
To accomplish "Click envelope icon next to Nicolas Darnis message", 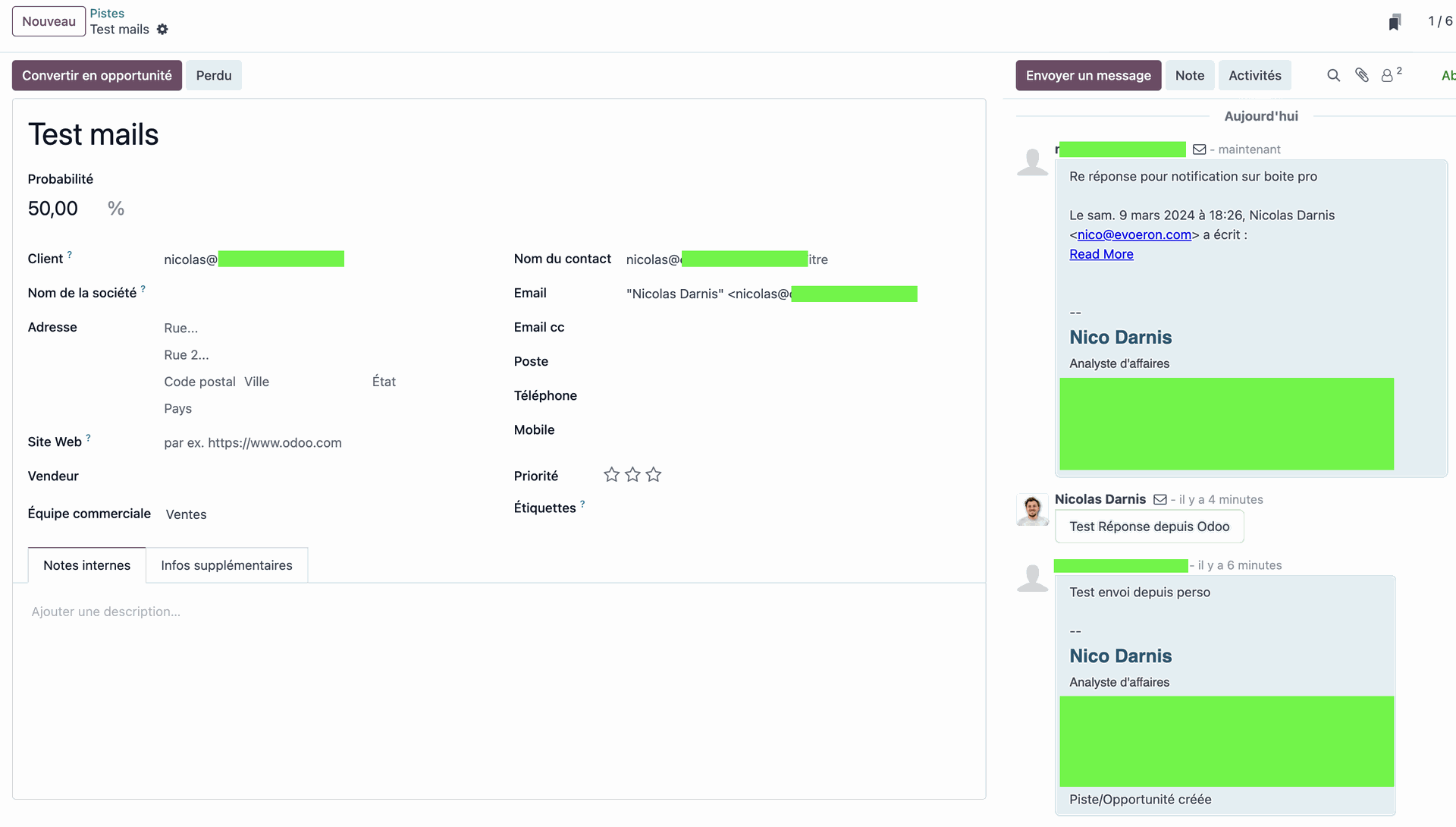I will (1159, 499).
